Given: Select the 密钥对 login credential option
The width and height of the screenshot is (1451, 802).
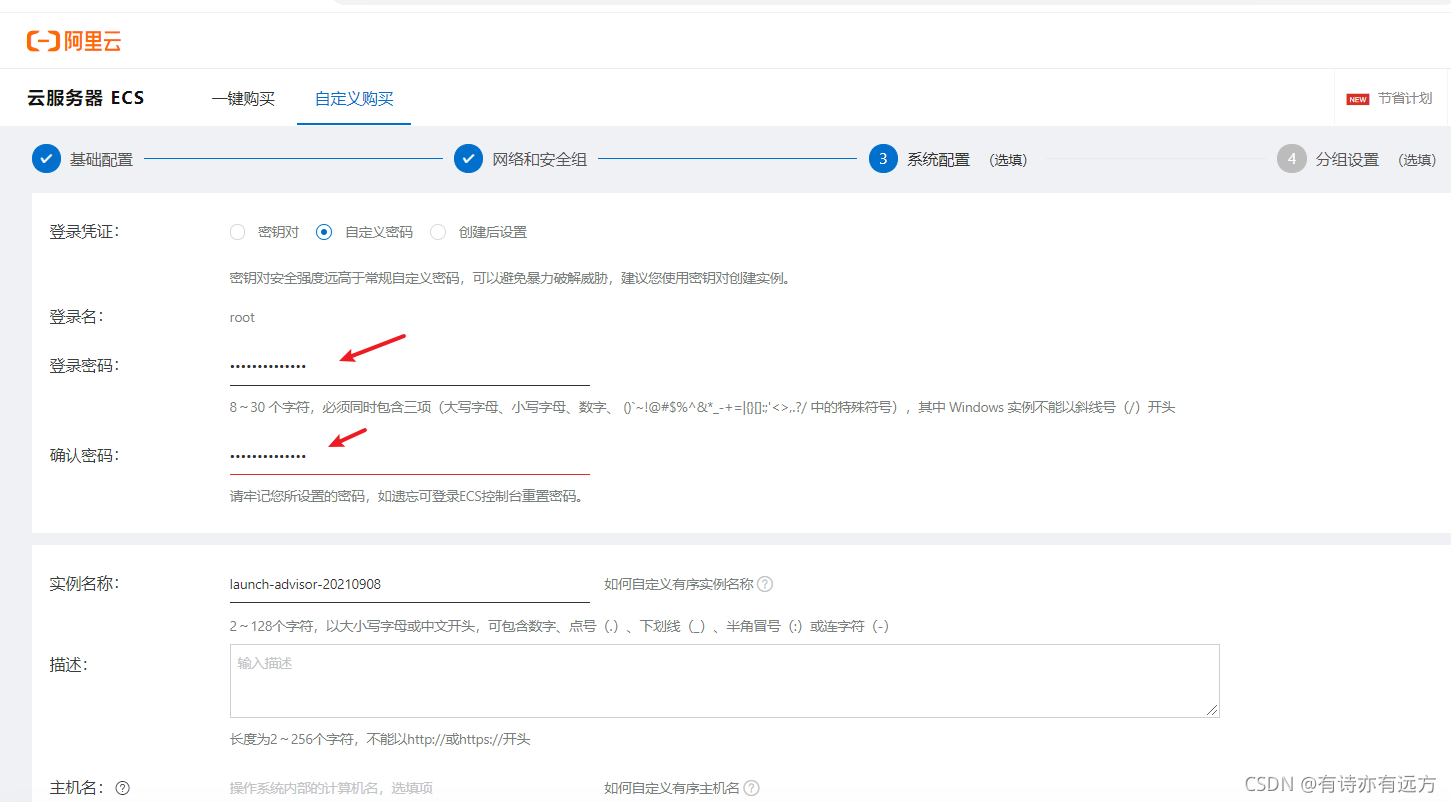Looking at the screenshot, I should (237, 231).
